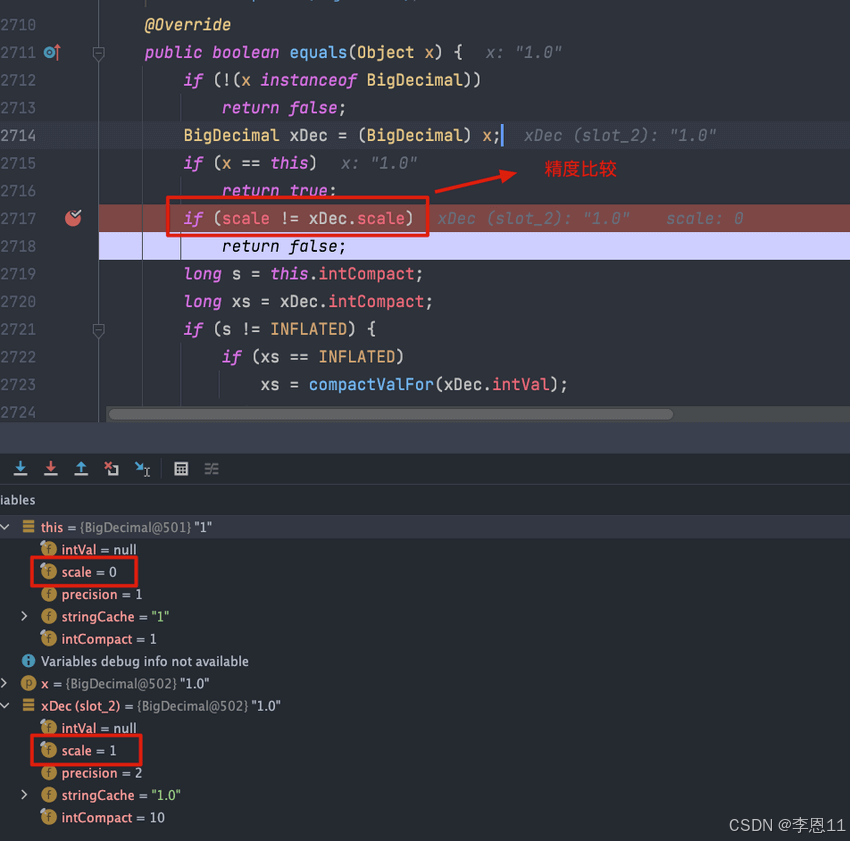The image size is (850, 841).
Task: Click the field icon beside intVal
Action: pyautogui.click(x=48, y=549)
